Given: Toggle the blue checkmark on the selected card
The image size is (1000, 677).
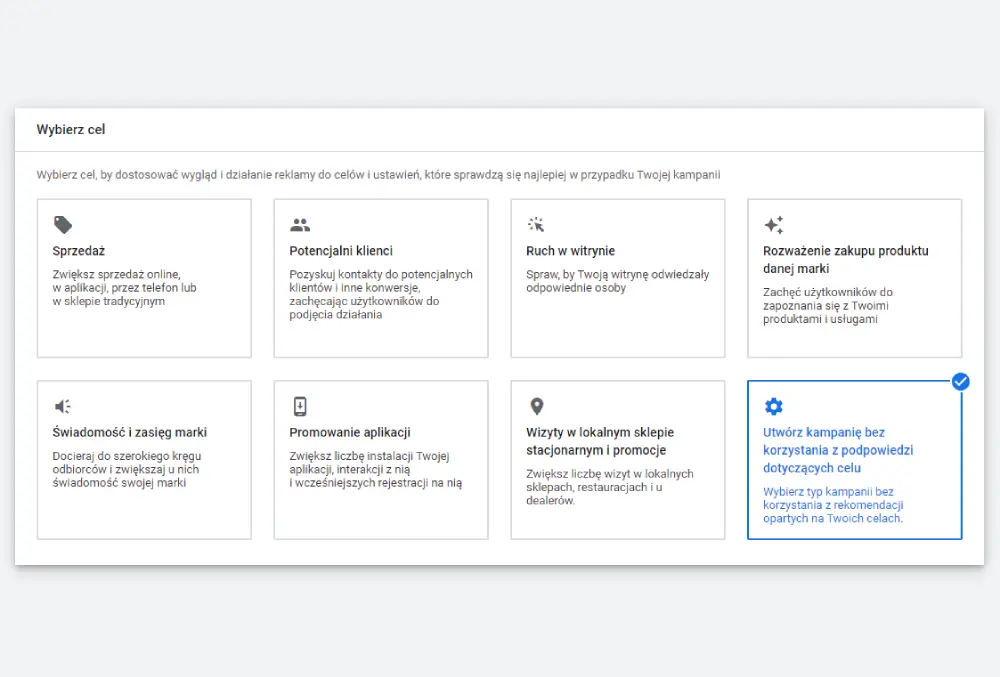Looking at the screenshot, I should [960, 381].
